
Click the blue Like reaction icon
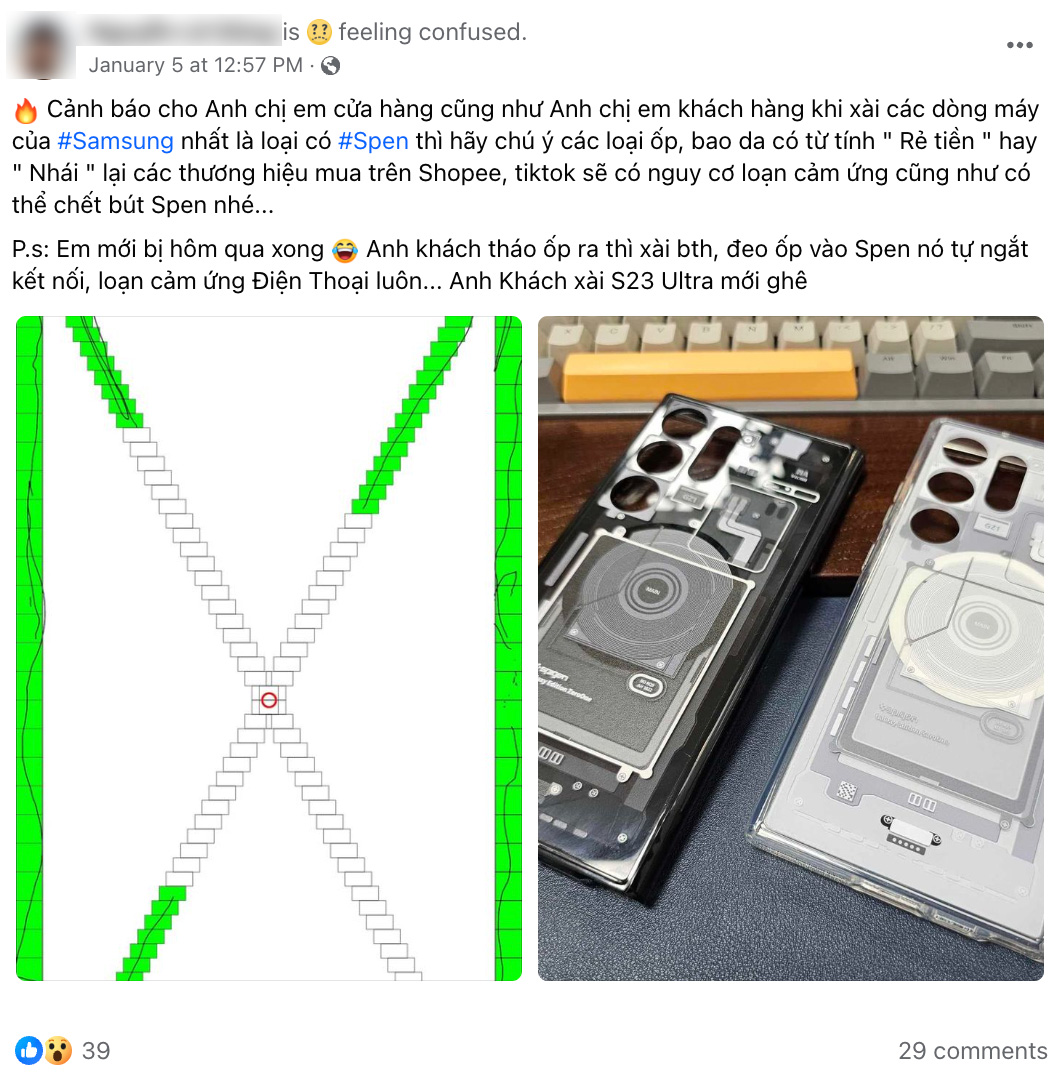pos(28,1049)
